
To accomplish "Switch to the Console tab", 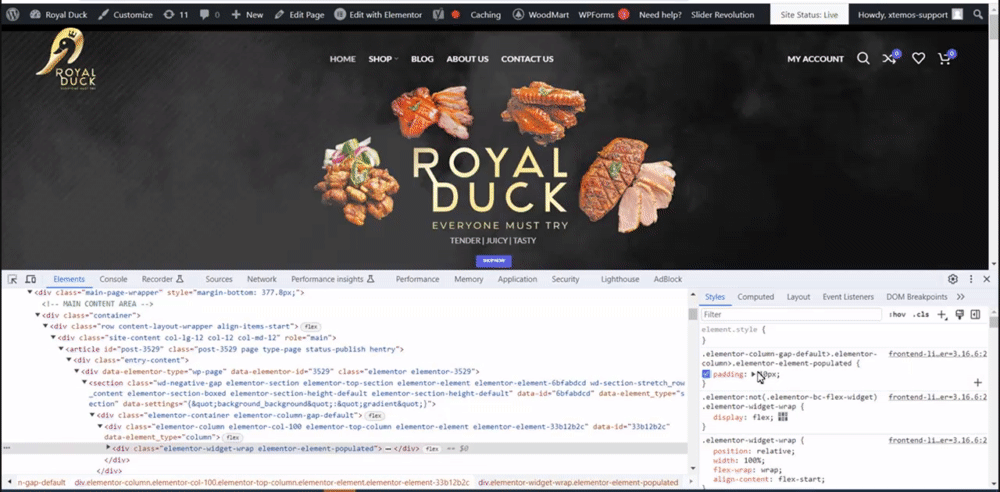I will click(x=114, y=279).
